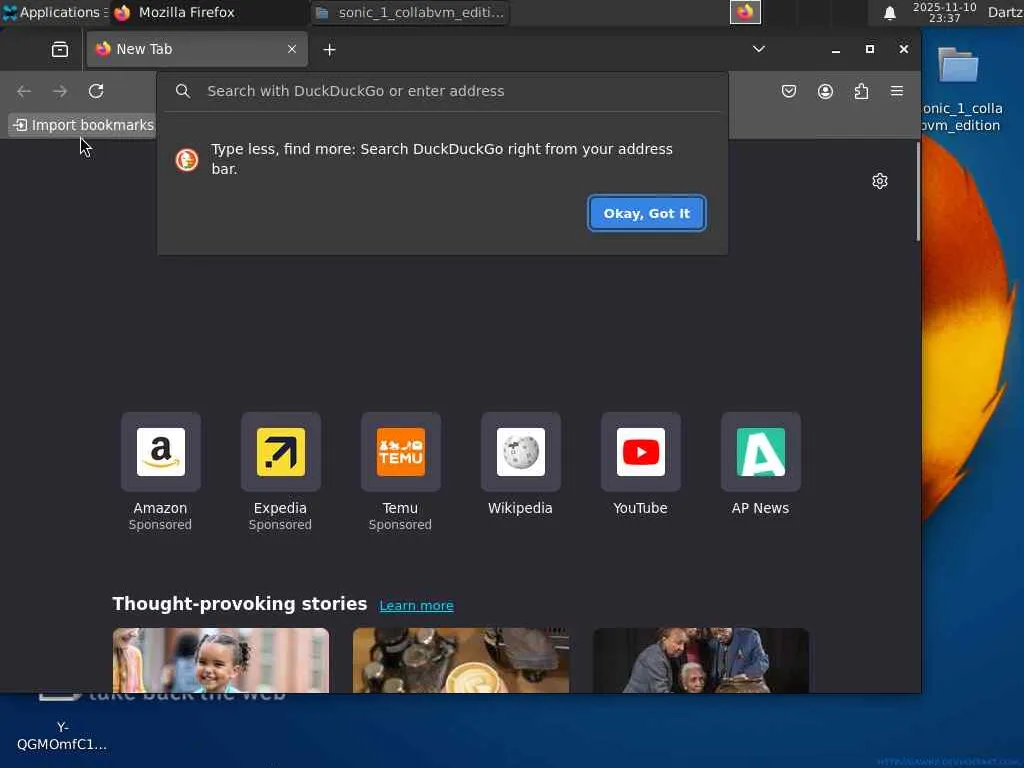1024x768 pixels.
Task: Open the Pocket save icon
Action: point(789,91)
